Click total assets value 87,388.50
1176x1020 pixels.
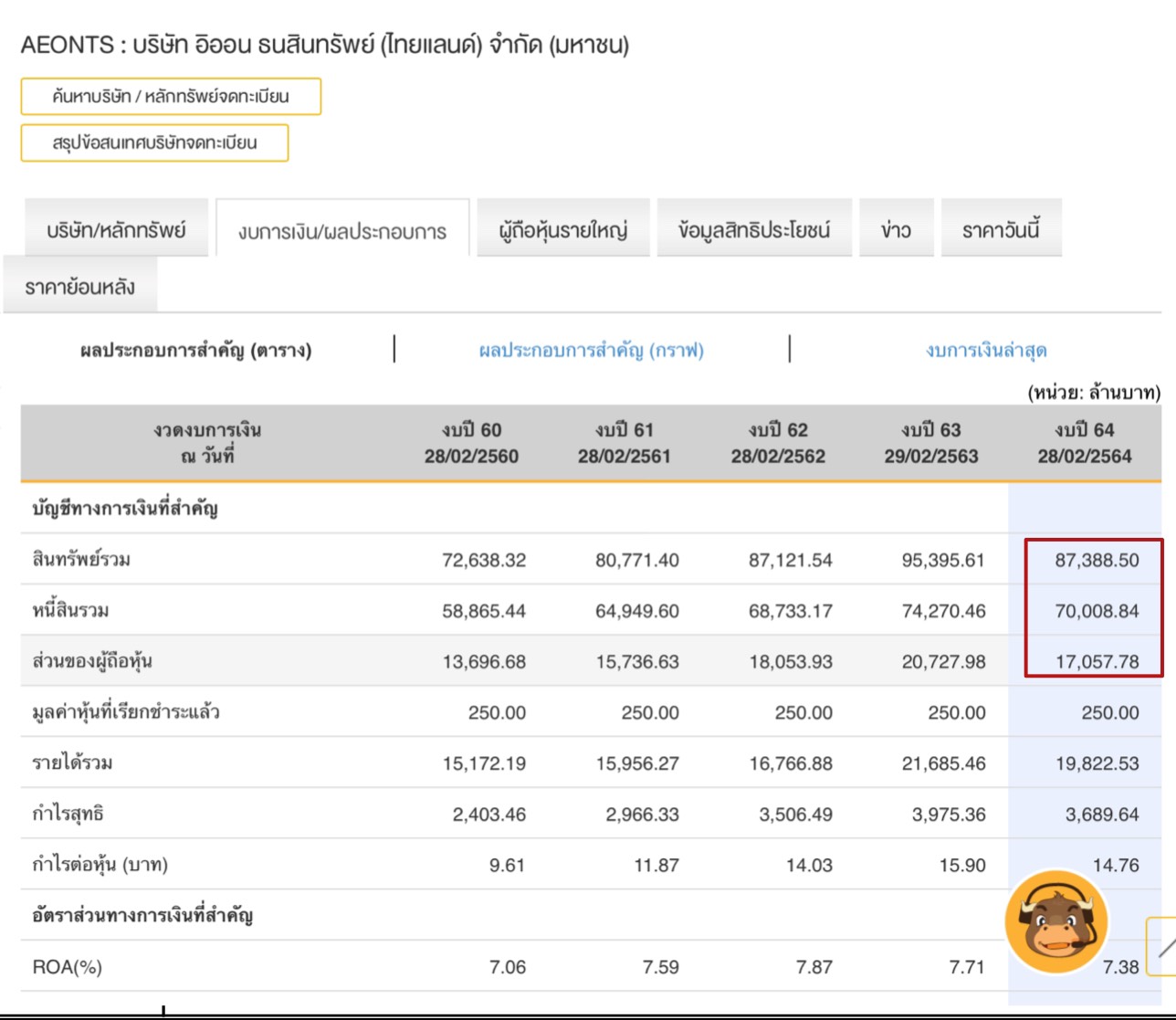click(x=1097, y=560)
